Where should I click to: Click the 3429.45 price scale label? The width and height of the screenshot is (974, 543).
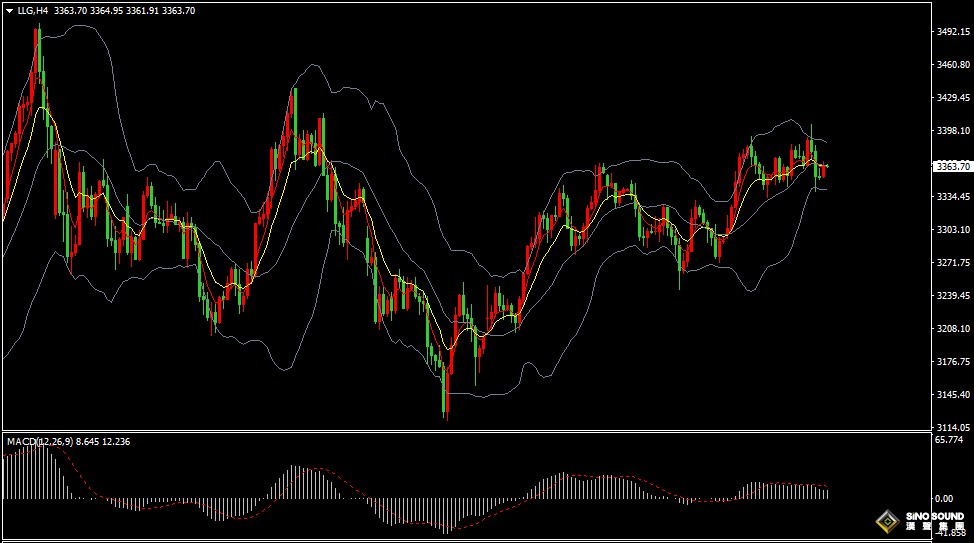[952, 98]
